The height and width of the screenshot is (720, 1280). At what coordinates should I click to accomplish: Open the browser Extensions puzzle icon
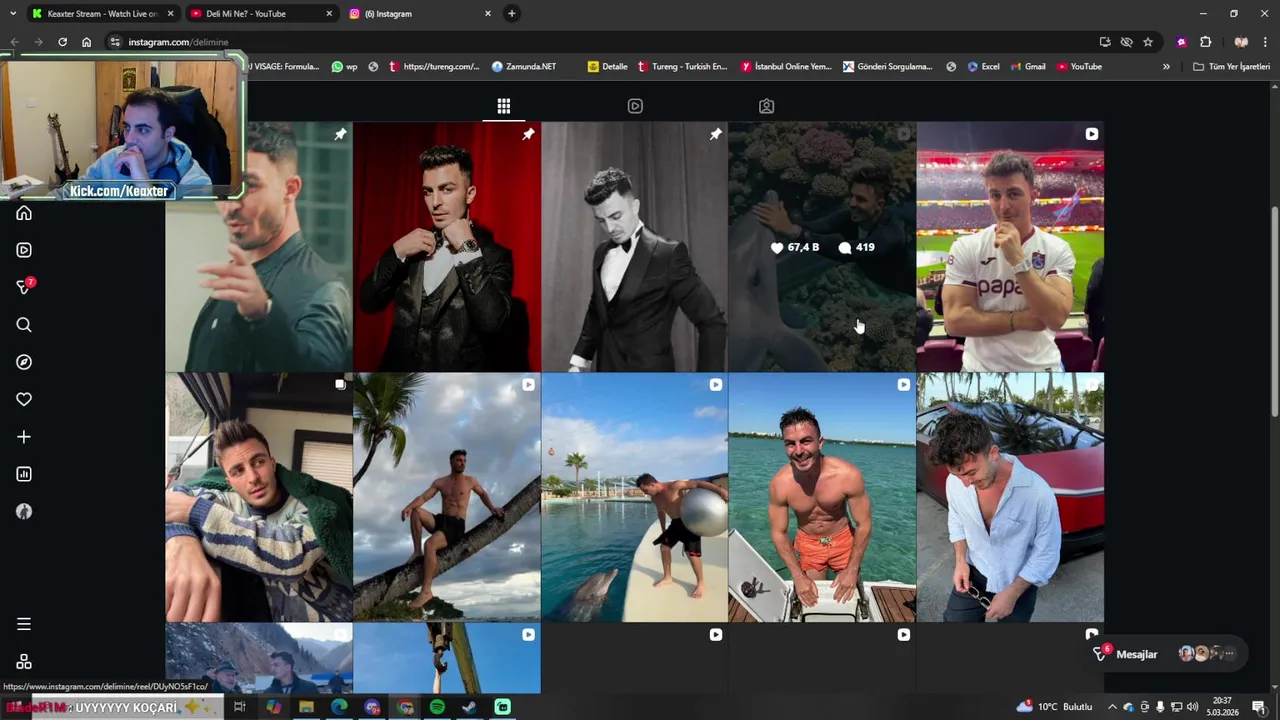coord(1205,42)
